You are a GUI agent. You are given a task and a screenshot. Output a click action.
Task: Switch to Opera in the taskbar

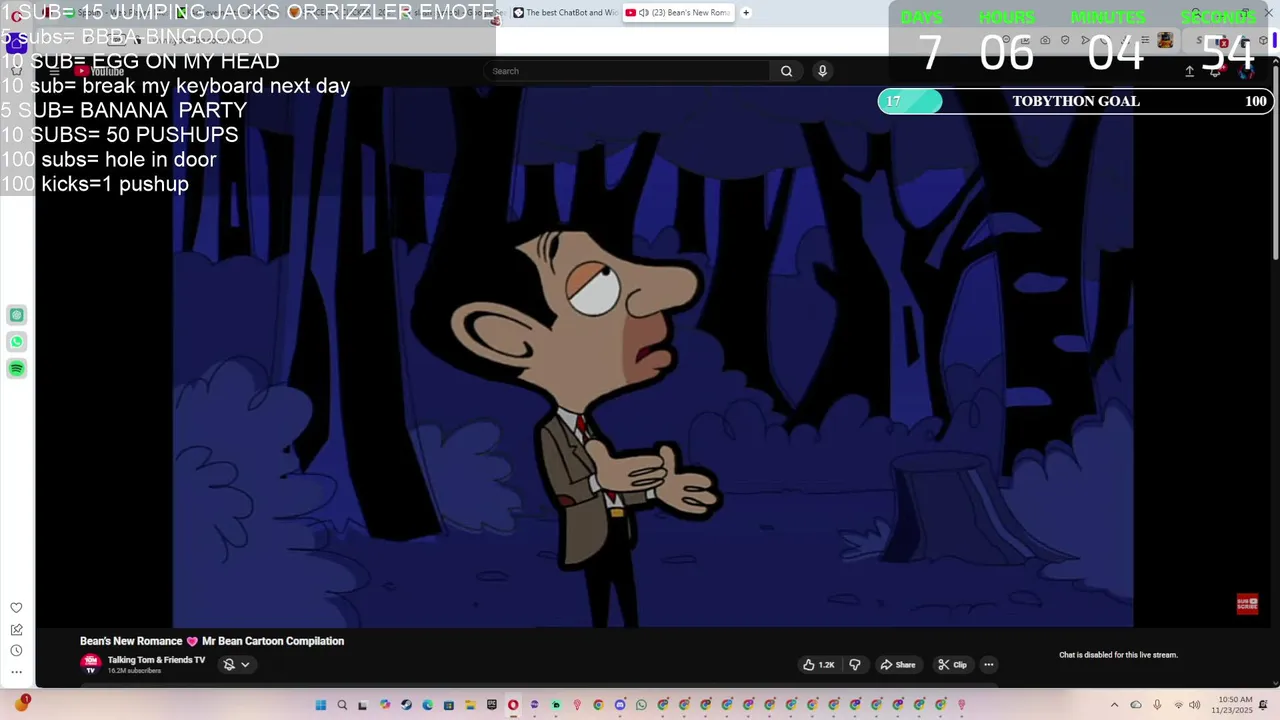tap(513, 705)
